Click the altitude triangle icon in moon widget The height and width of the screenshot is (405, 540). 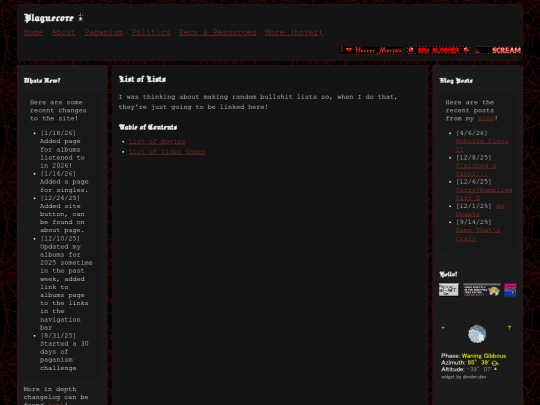coord(495,369)
